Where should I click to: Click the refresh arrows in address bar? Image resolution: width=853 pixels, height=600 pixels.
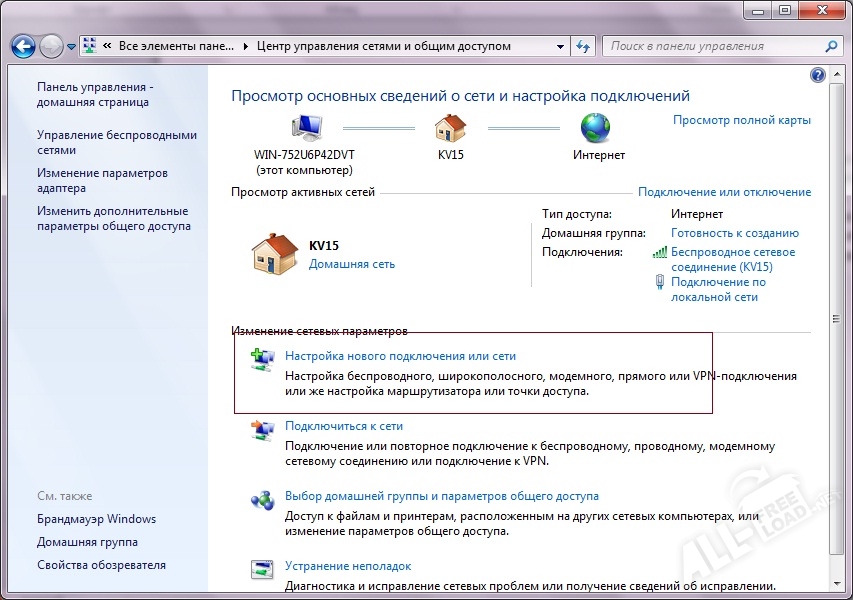tap(583, 45)
